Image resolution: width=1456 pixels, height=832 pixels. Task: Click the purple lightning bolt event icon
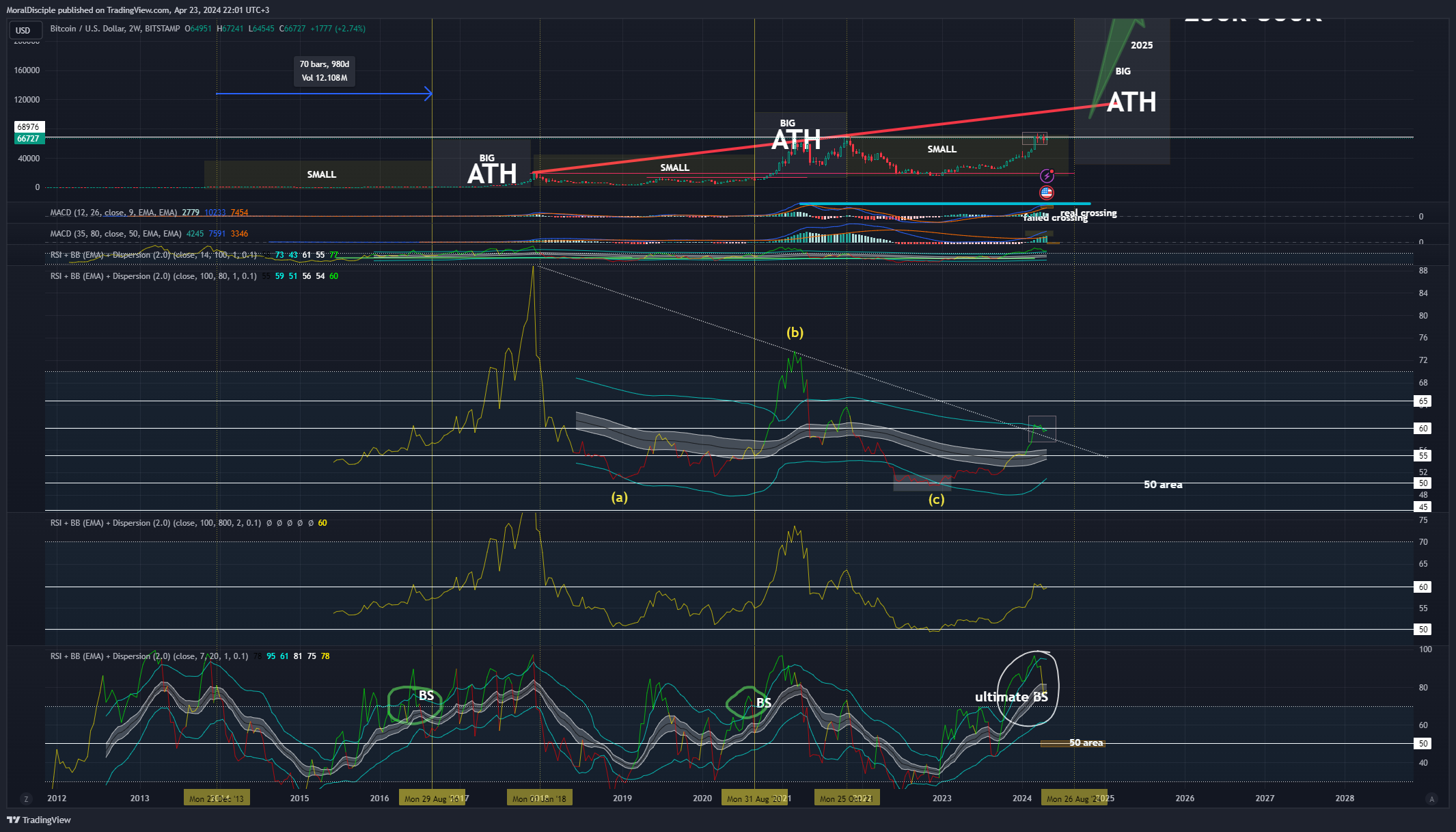click(x=1047, y=176)
